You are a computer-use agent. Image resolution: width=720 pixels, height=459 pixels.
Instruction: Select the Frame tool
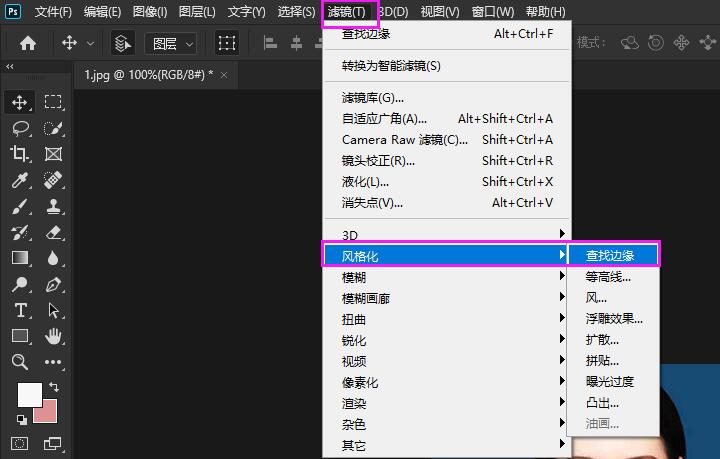point(53,154)
